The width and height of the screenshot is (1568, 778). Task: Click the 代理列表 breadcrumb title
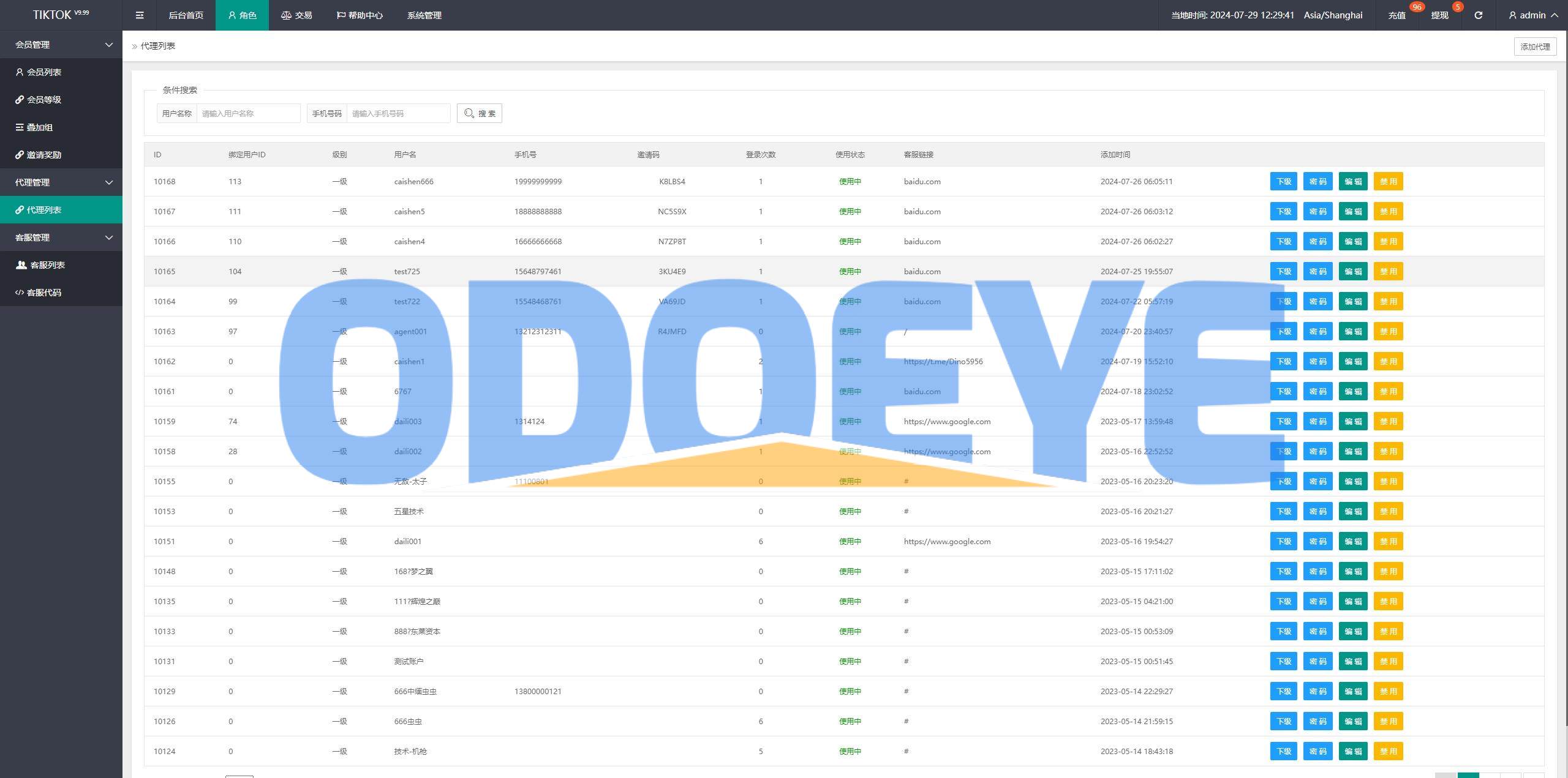point(157,46)
